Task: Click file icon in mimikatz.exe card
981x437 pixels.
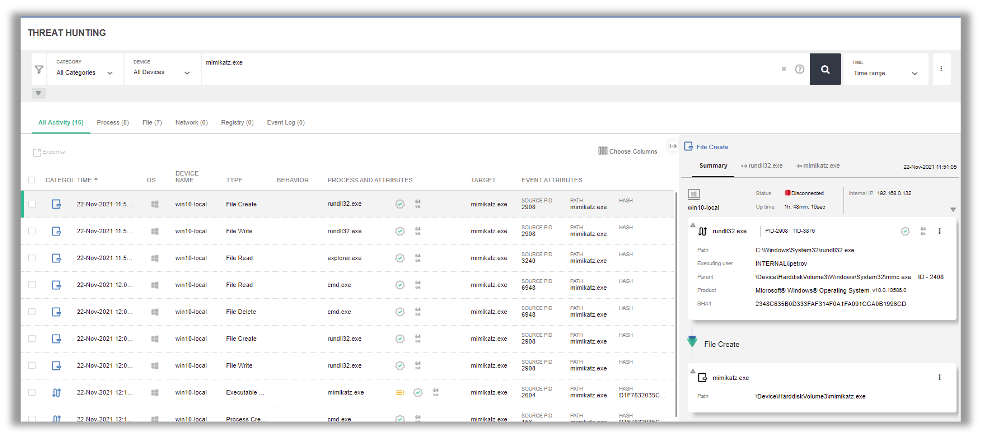Action: coord(702,378)
